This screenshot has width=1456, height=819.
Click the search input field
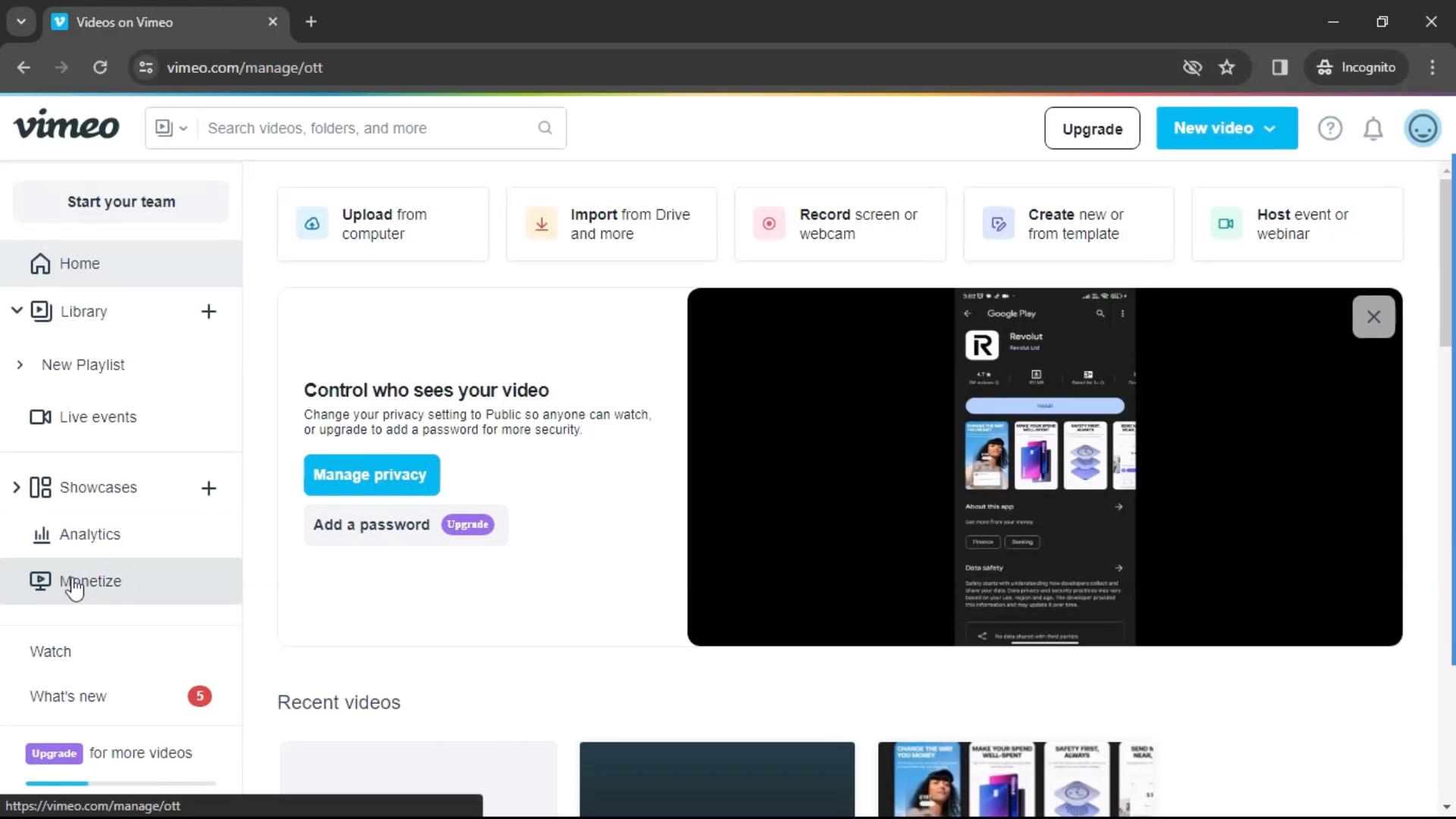coord(356,128)
